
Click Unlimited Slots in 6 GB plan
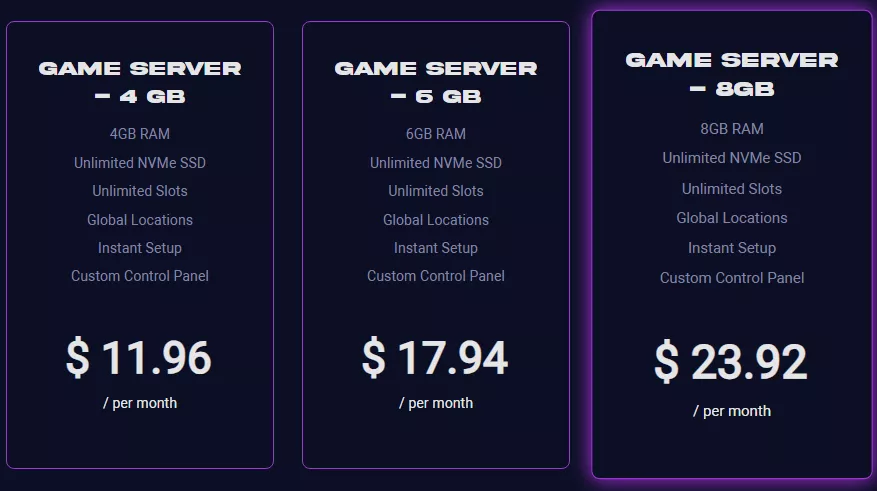[436, 191]
